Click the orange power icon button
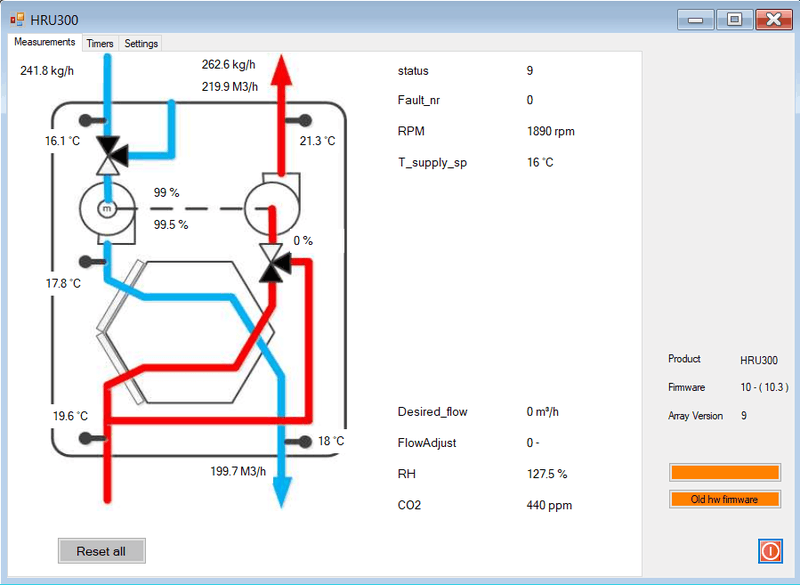 770,551
